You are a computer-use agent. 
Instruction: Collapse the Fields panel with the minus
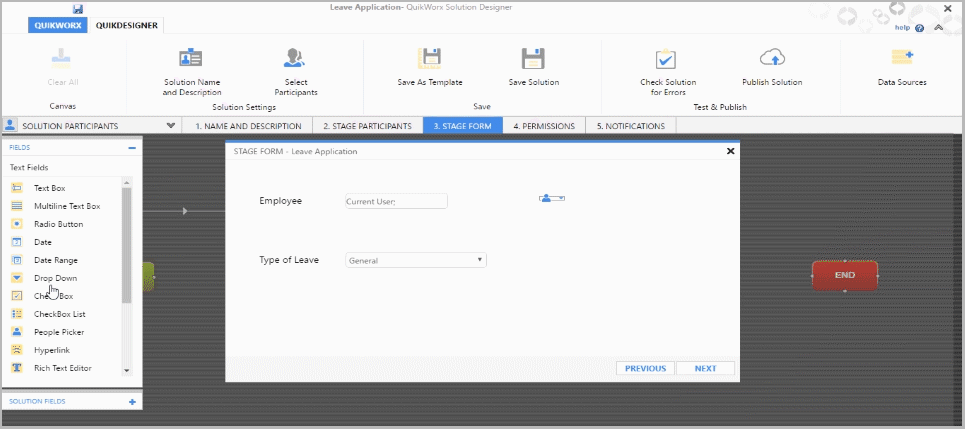pos(132,148)
